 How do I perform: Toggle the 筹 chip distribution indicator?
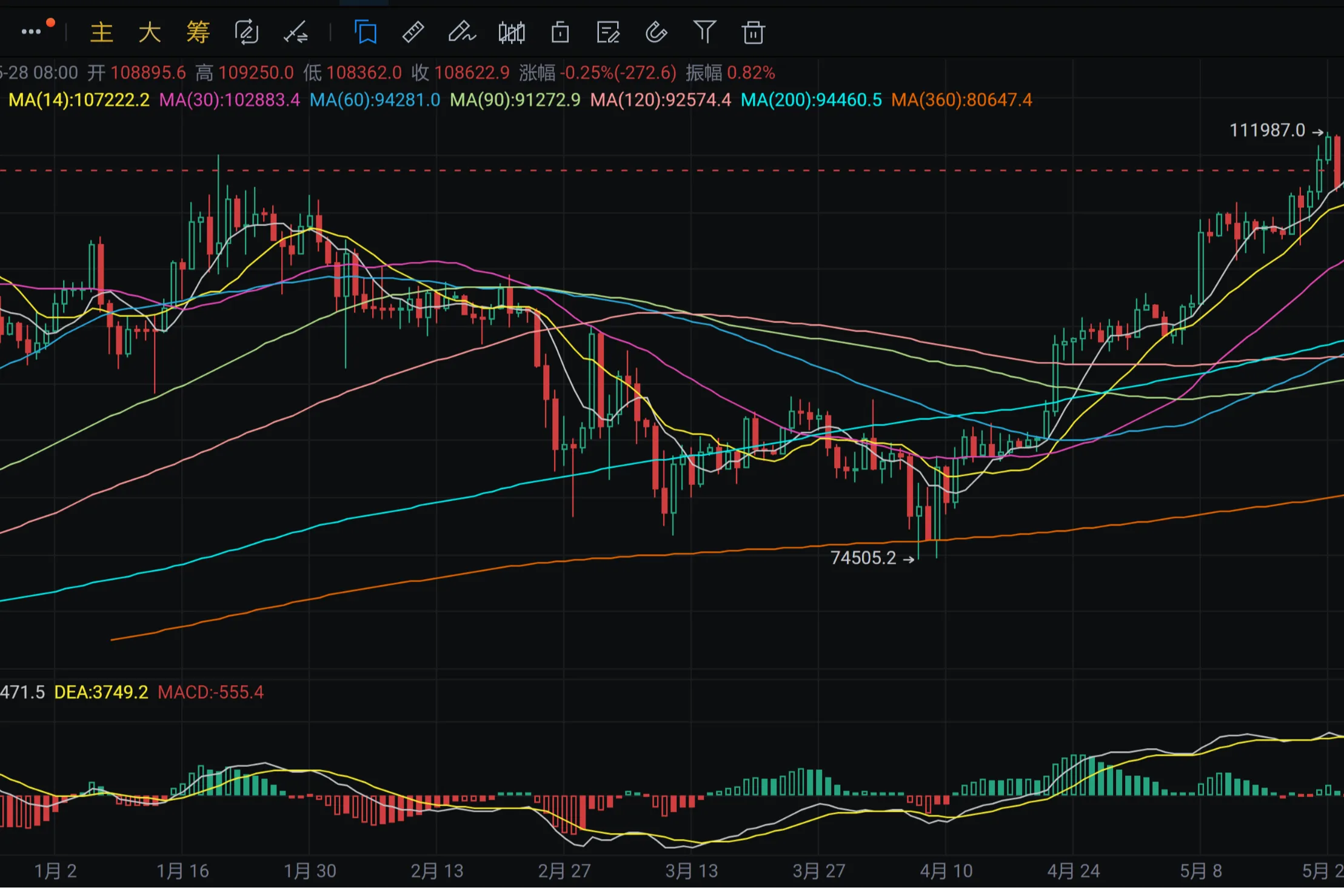click(x=198, y=32)
